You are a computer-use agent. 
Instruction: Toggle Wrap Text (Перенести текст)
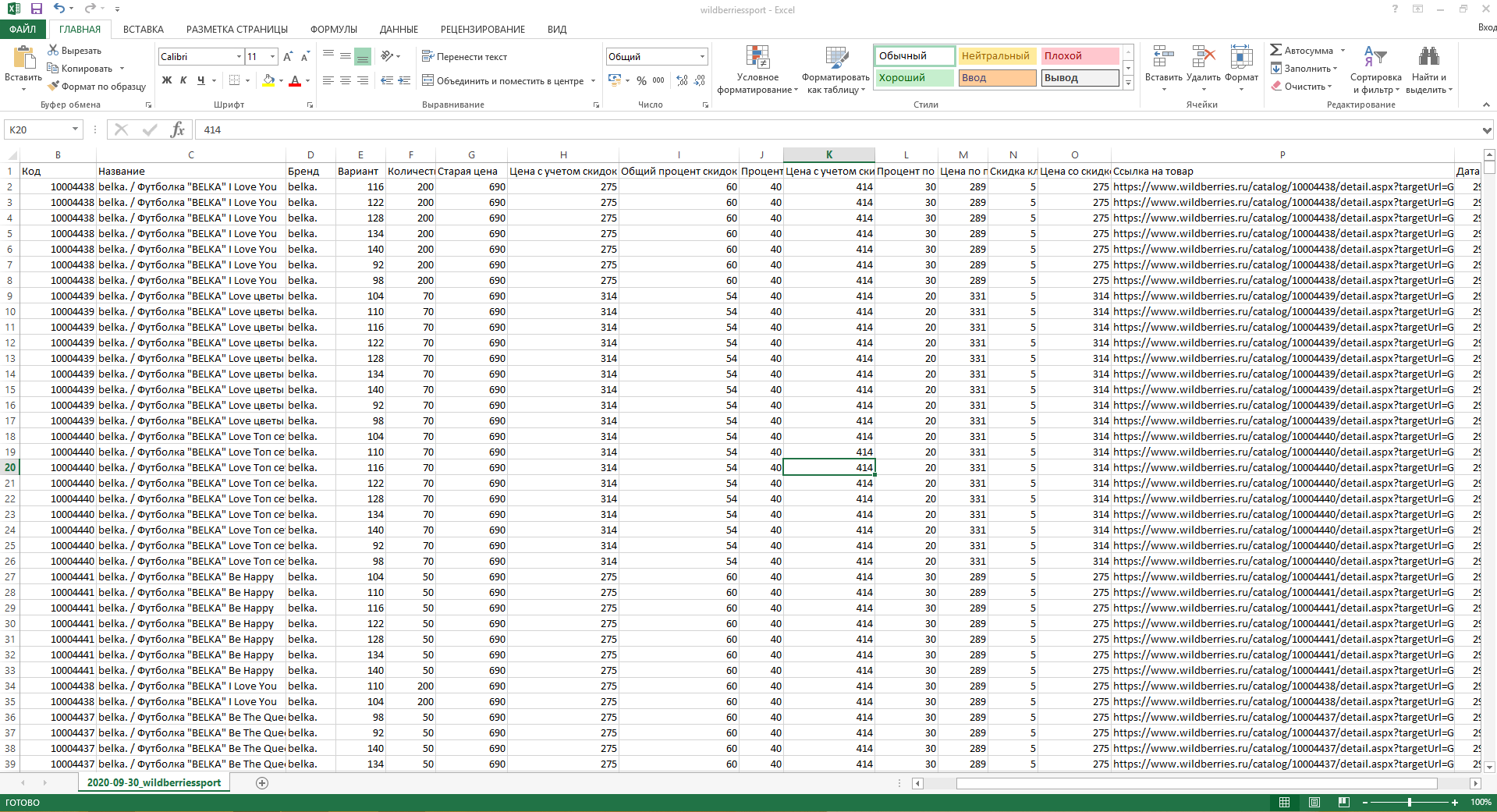464,56
